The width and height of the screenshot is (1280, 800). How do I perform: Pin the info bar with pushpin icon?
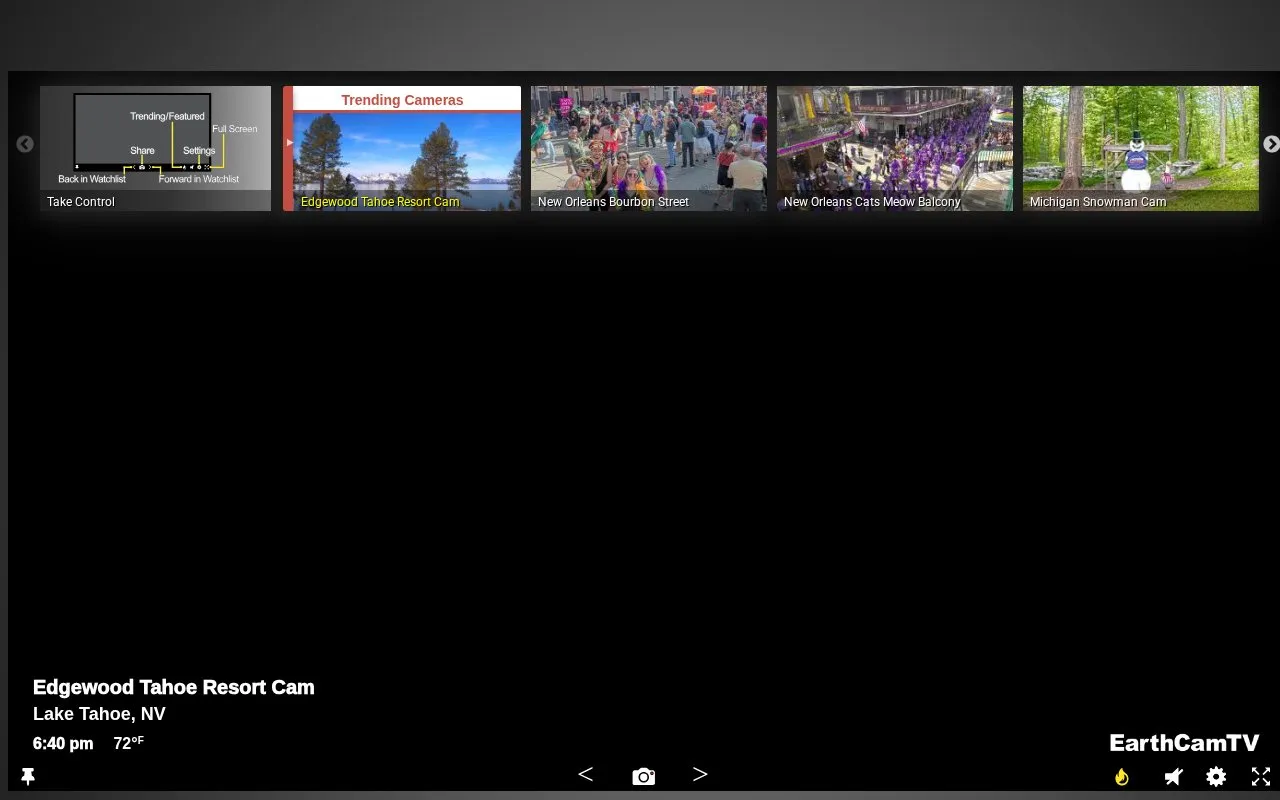click(28, 777)
